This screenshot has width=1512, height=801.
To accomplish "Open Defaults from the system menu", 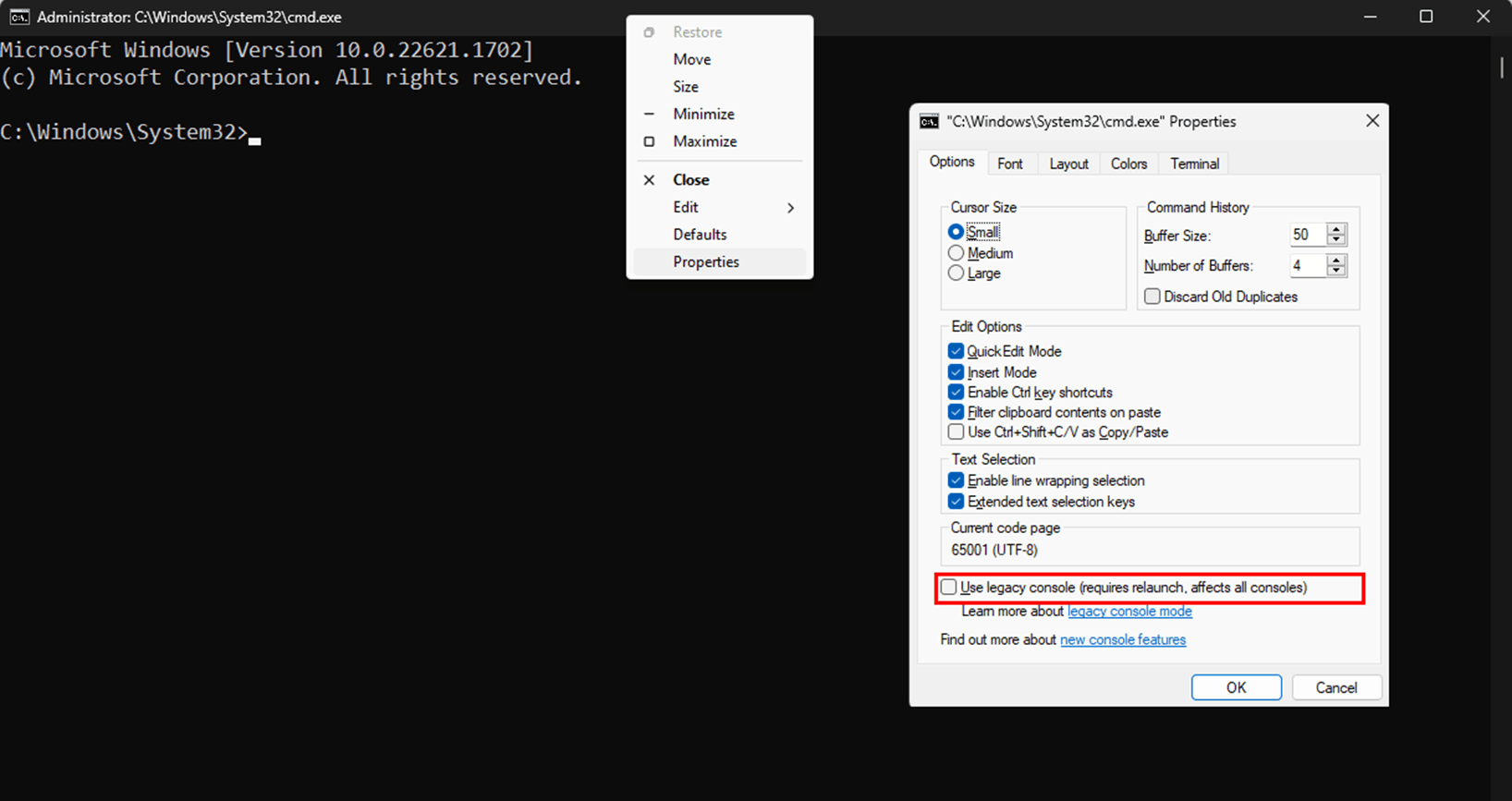I will tap(720, 235).
